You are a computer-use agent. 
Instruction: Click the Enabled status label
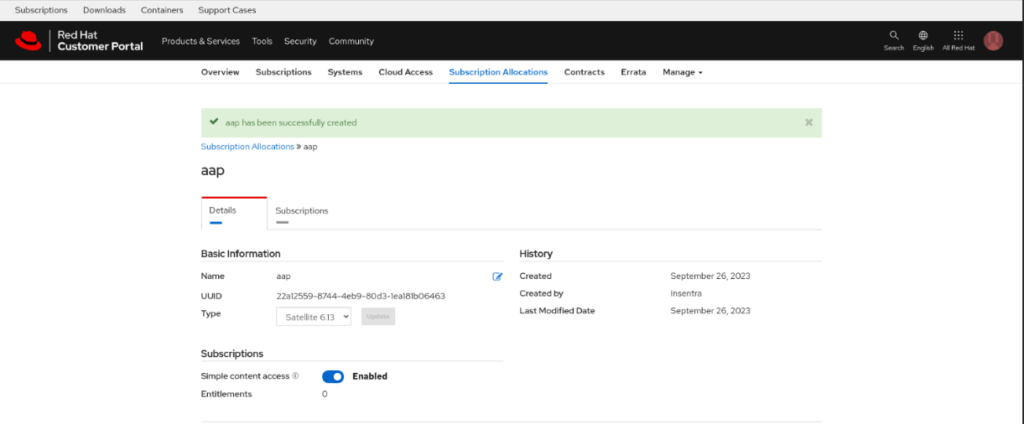[370, 376]
